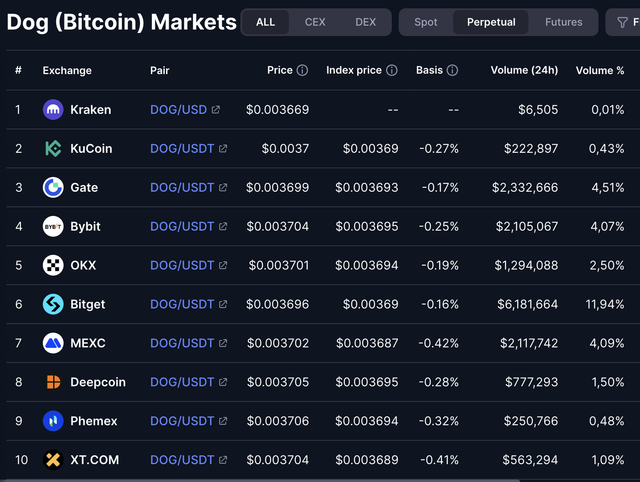This screenshot has height=482, width=640.
Task: Sort by # rank column header
Action: (x=18, y=70)
